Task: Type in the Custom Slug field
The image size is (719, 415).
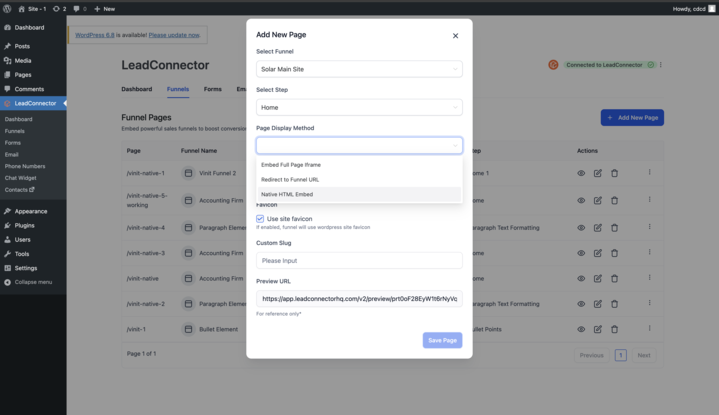Action: [359, 261]
